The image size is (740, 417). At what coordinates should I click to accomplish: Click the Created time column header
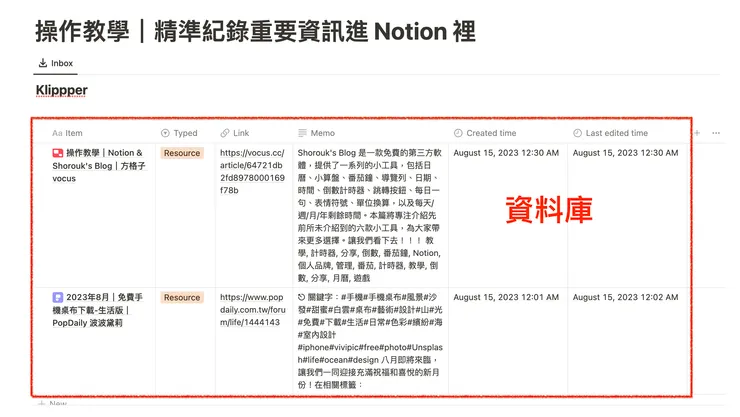(x=485, y=133)
